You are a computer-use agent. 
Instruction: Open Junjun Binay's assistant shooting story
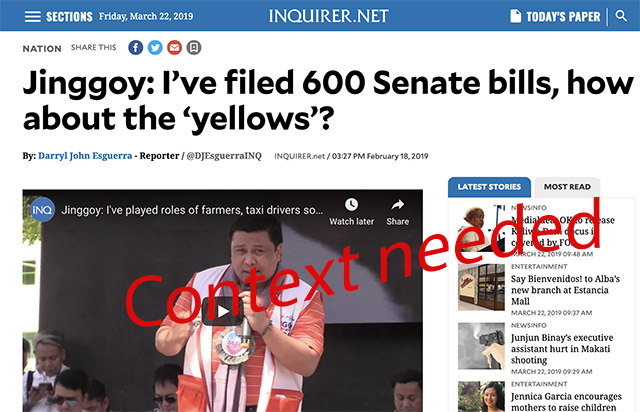(x=562, y=349)
